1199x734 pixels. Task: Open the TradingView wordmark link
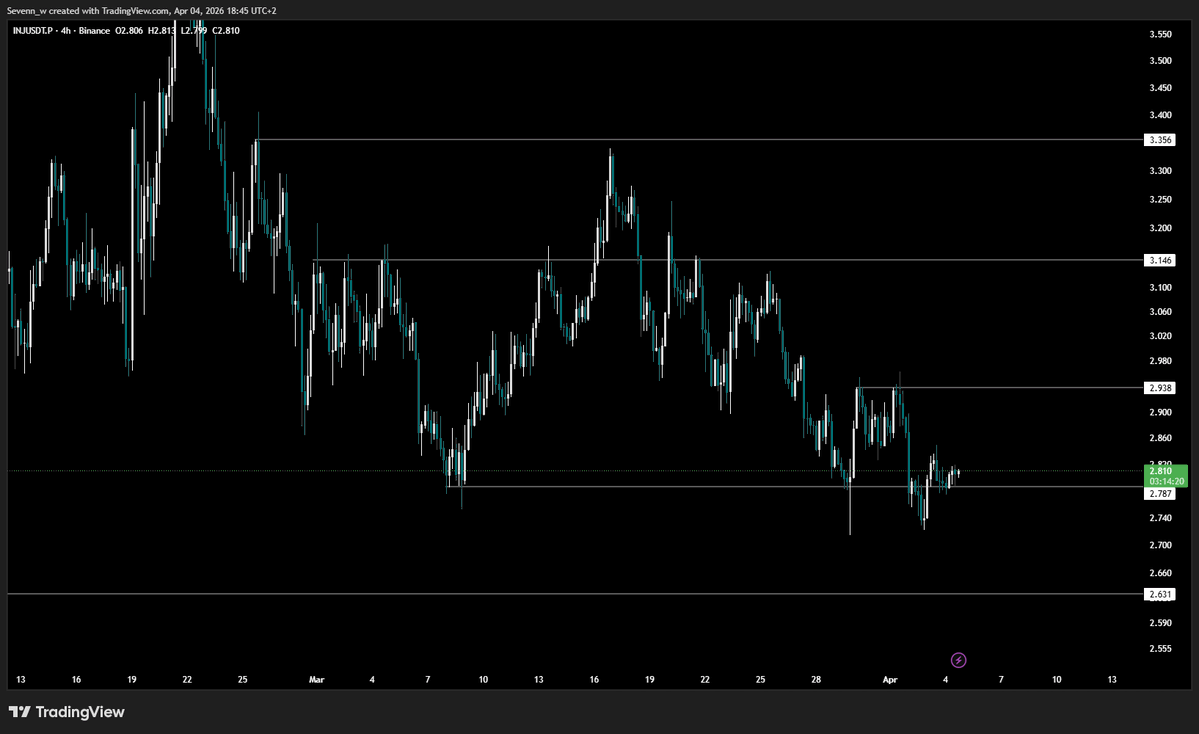click(x=80, y=712)
